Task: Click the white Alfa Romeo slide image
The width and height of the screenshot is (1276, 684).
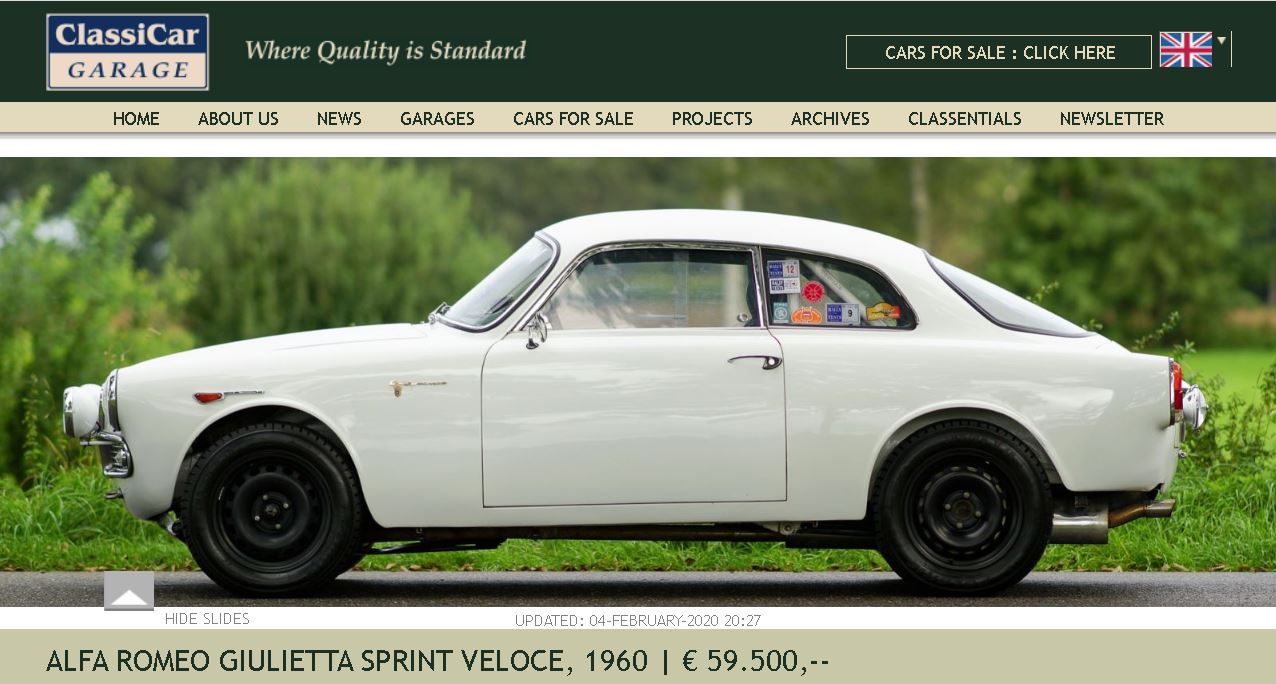Action: coord(638,382)
